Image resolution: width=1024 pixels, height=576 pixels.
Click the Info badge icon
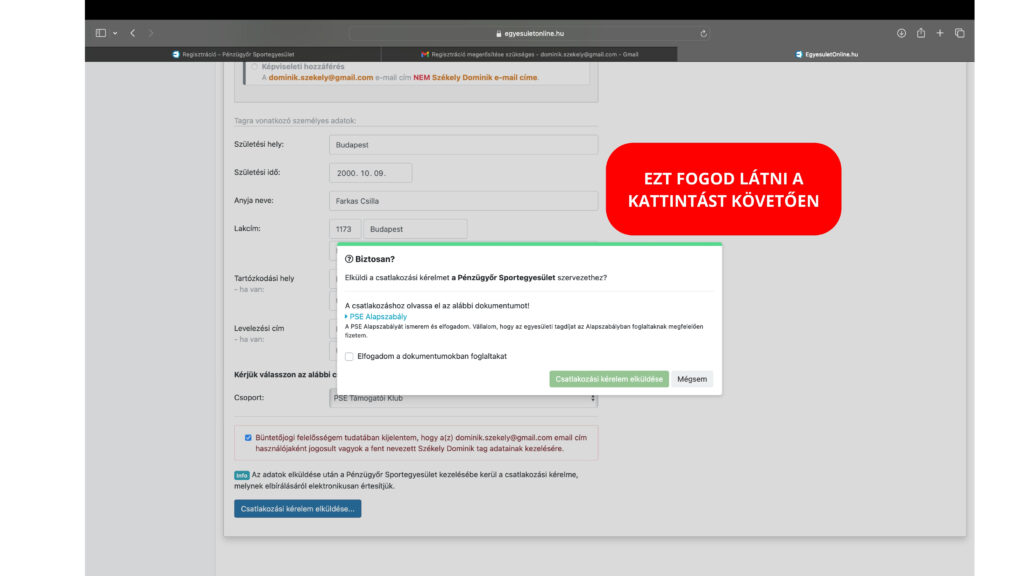tap(242, 475)
